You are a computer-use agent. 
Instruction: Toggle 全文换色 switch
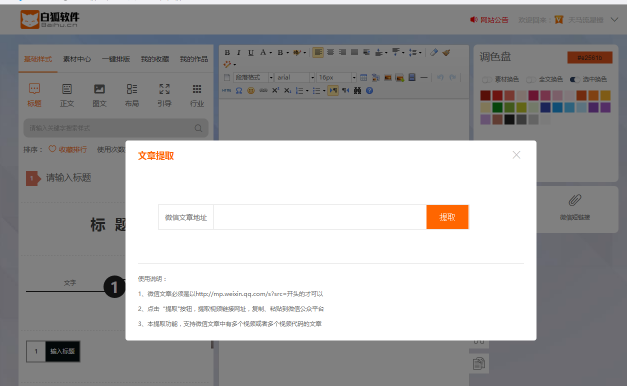[x=531, y=79]
